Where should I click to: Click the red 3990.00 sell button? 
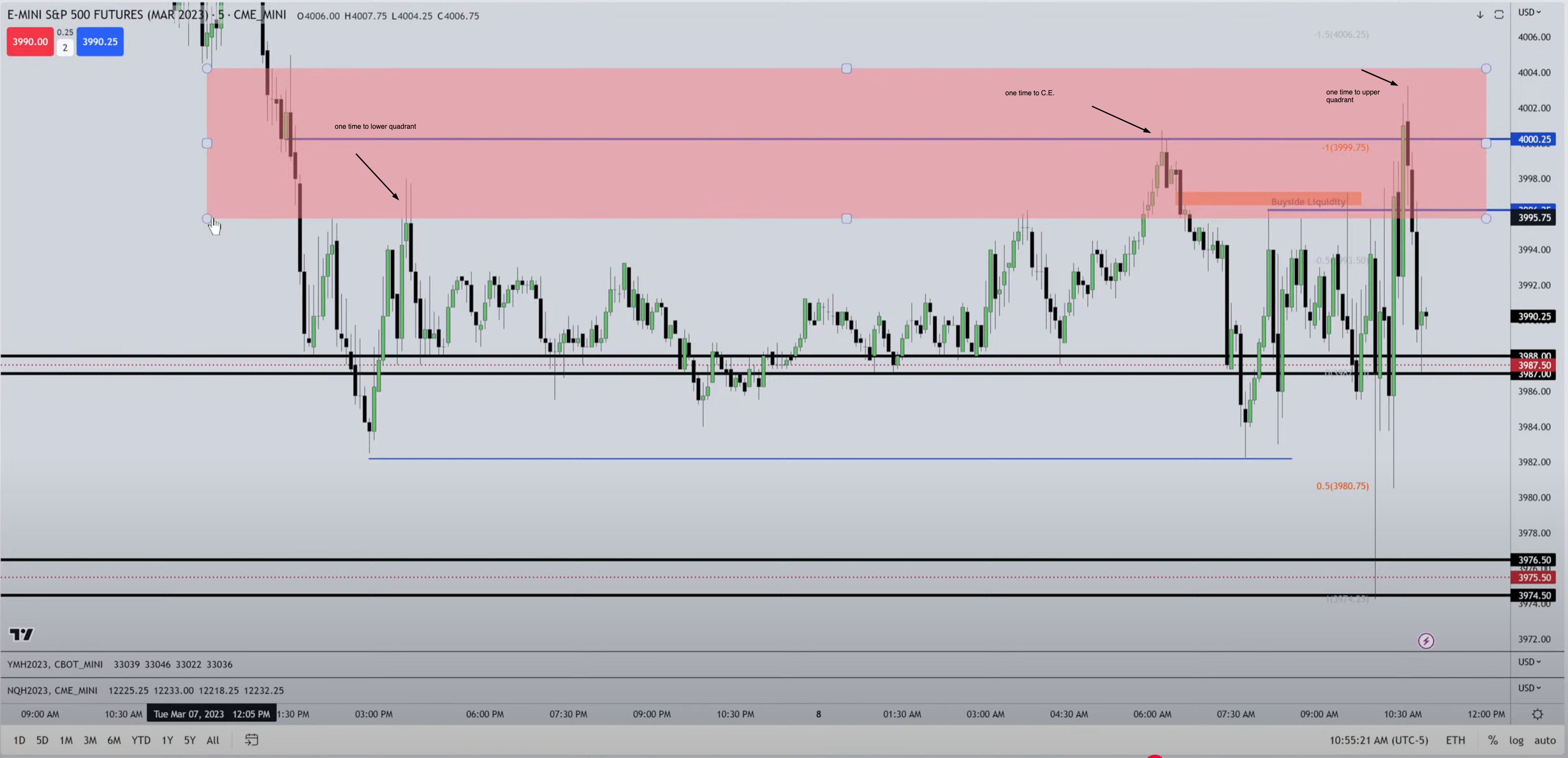point(30,41)
